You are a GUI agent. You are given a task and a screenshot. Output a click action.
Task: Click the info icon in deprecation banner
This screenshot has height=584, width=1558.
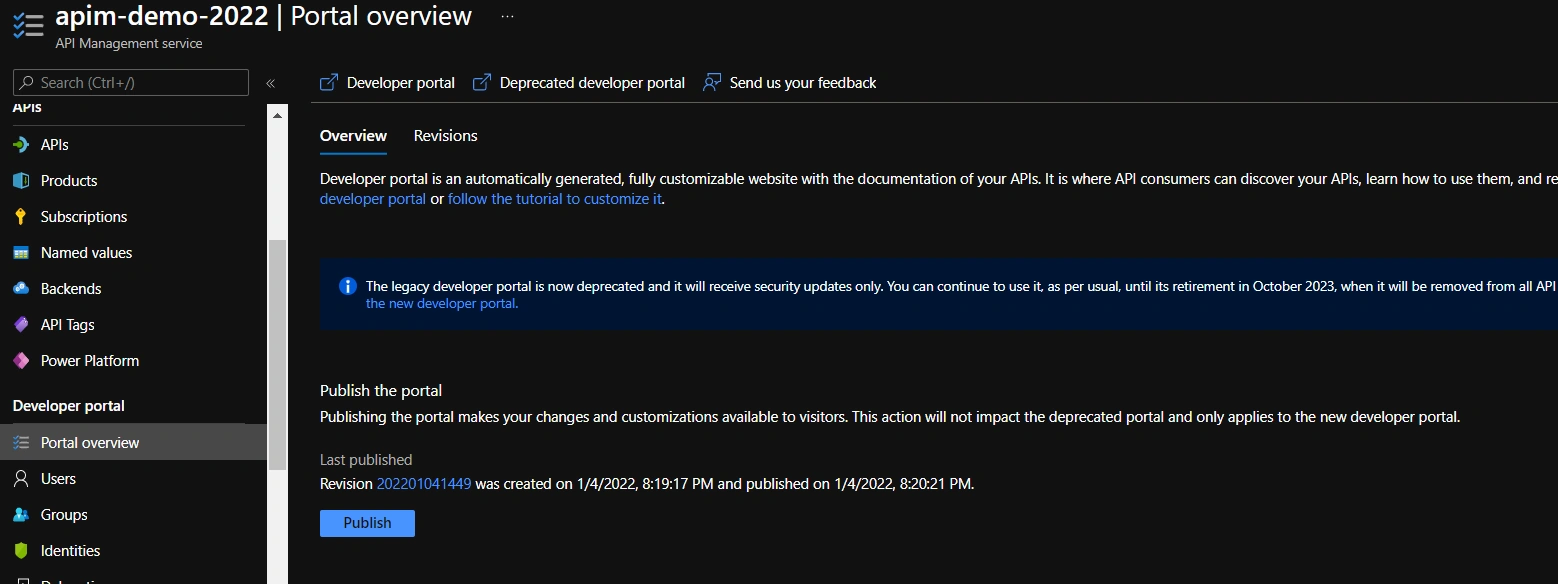[x=348, y=287]
